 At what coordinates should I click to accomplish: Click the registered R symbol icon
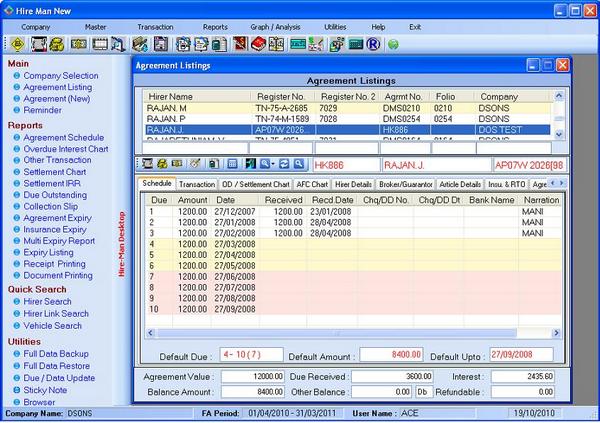[x=373, y=44]
